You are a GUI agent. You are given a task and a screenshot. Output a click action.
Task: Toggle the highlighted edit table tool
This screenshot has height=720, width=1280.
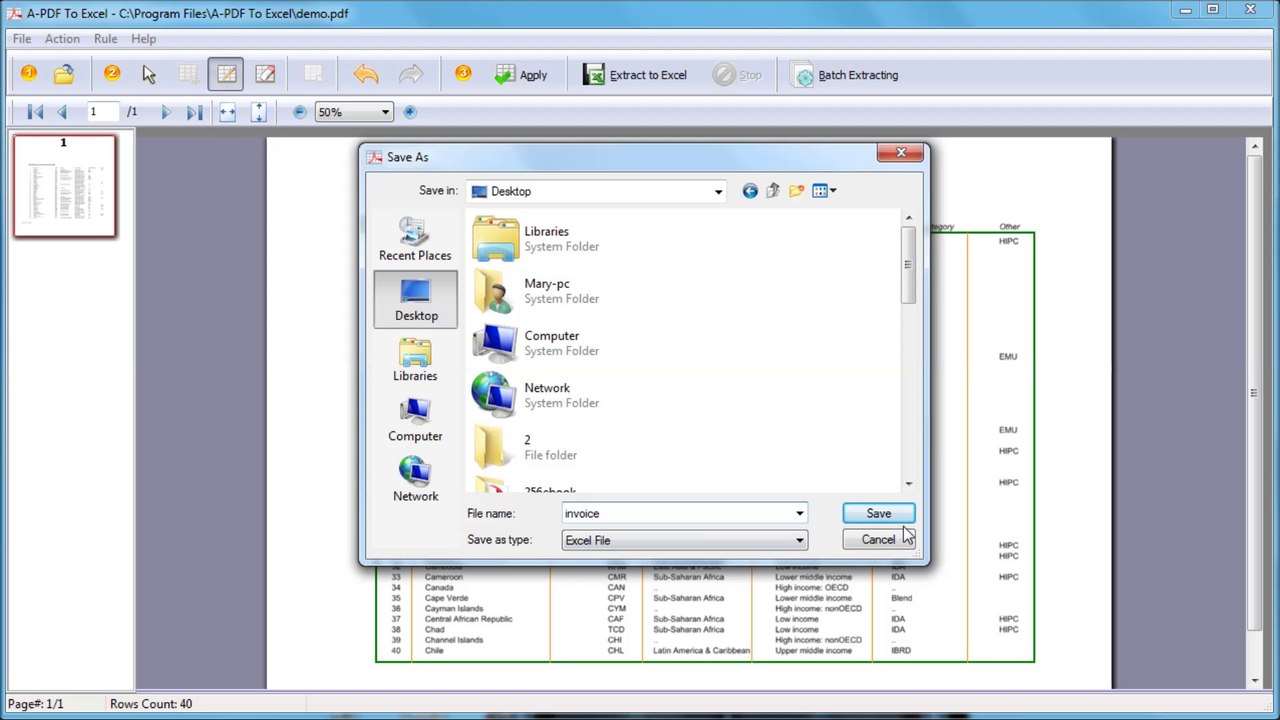[227, 75]
